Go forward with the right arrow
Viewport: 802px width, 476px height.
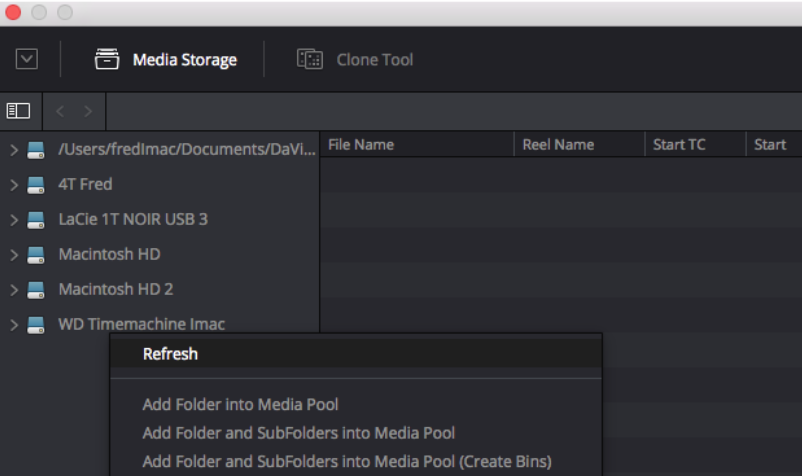(88, 110)
